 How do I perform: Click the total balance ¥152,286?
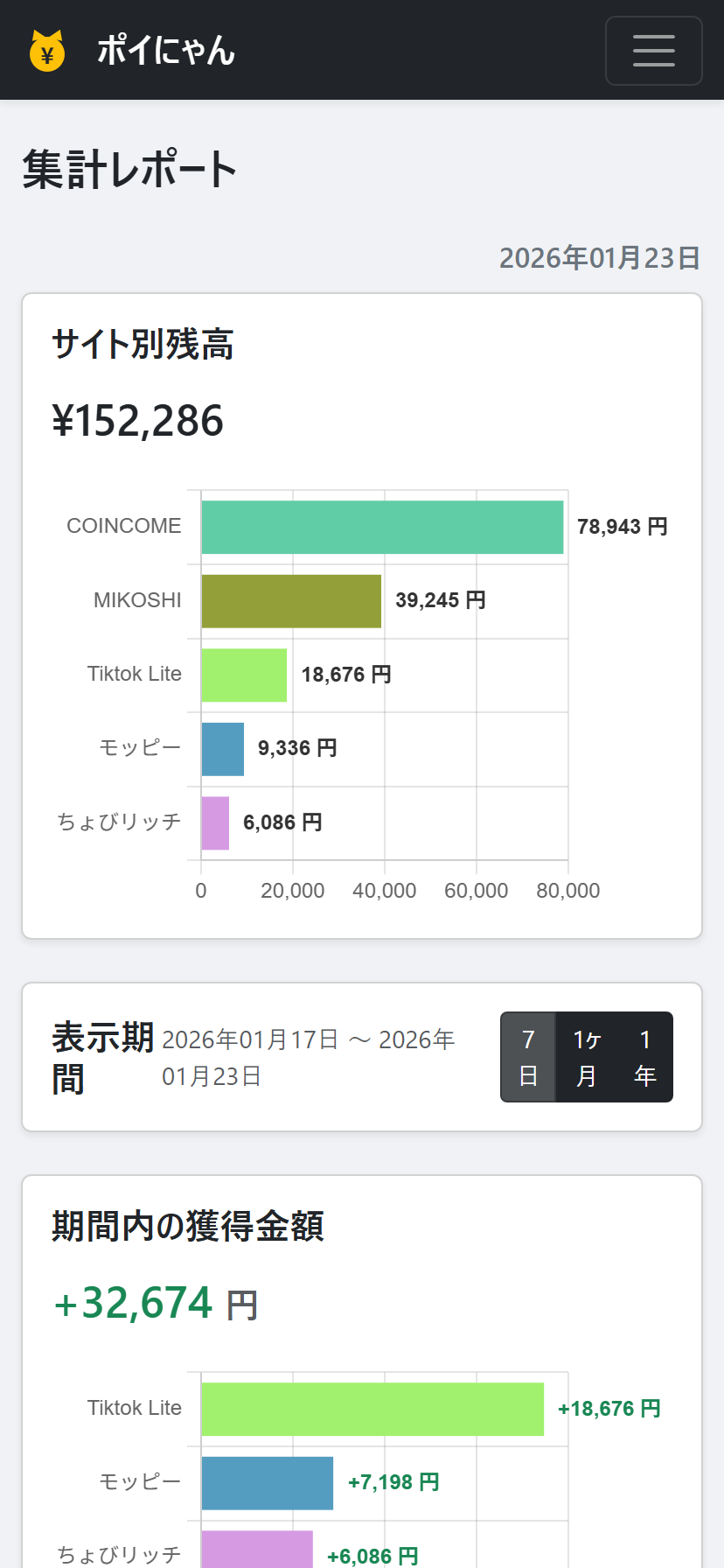click(x=137, y=421)
